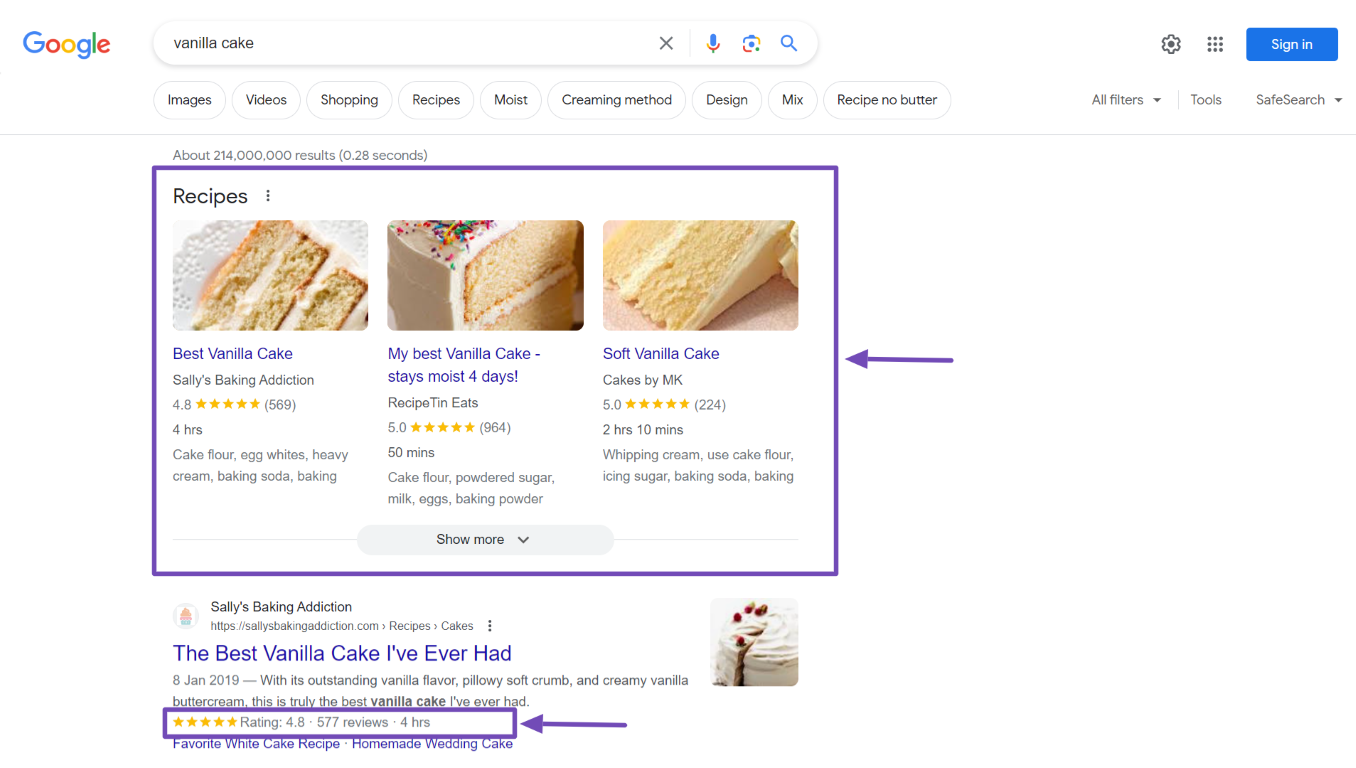This screenshot has width=1356, height=768.
Task: Click the Cakes by MK source name
Action: click(643, 380)
